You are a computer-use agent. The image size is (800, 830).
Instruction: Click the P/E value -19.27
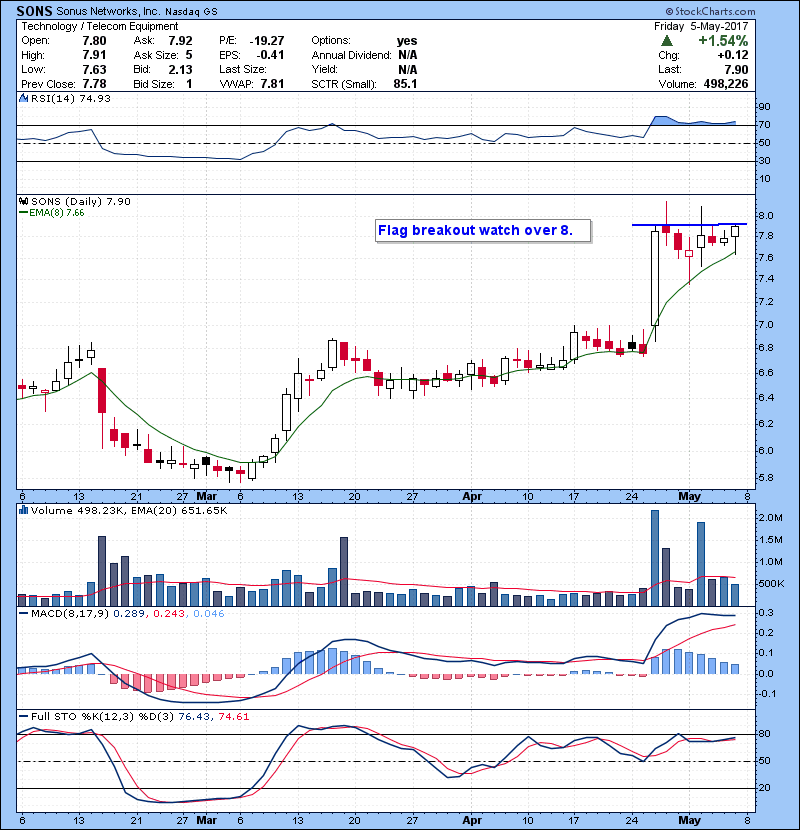267,41
